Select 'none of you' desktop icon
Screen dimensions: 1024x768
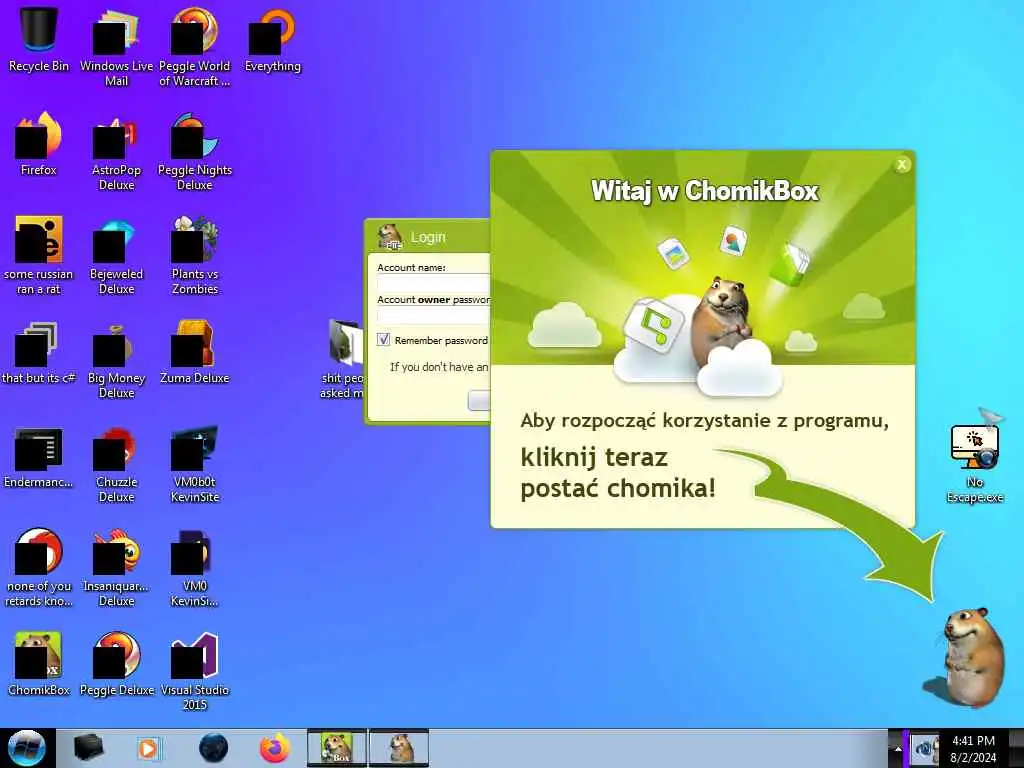click(x=39, y=568)
